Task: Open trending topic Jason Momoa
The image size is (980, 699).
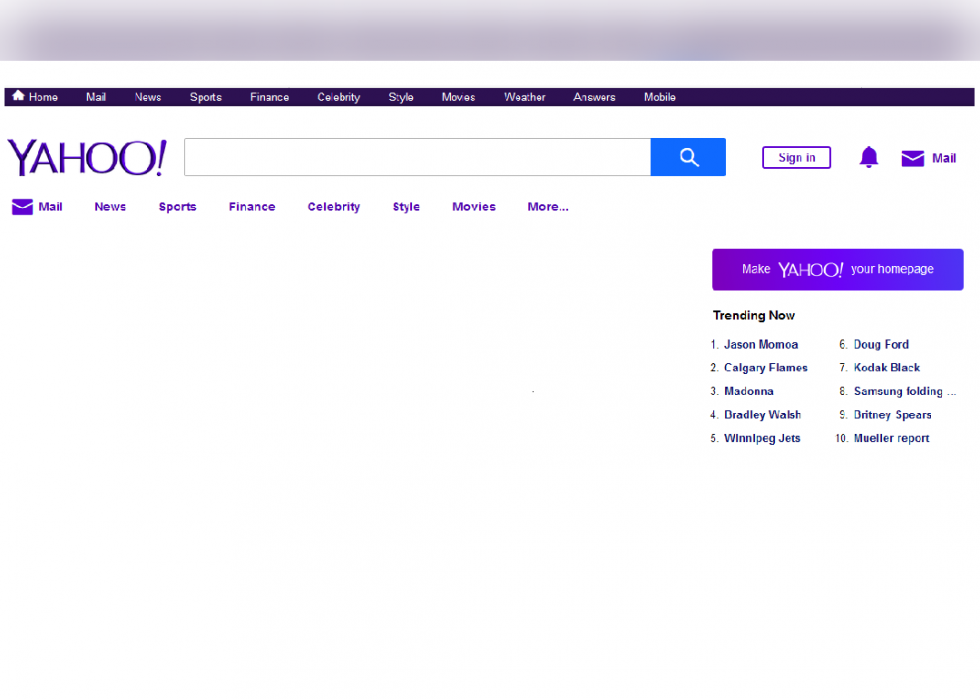Action: (x=761, y=344)
